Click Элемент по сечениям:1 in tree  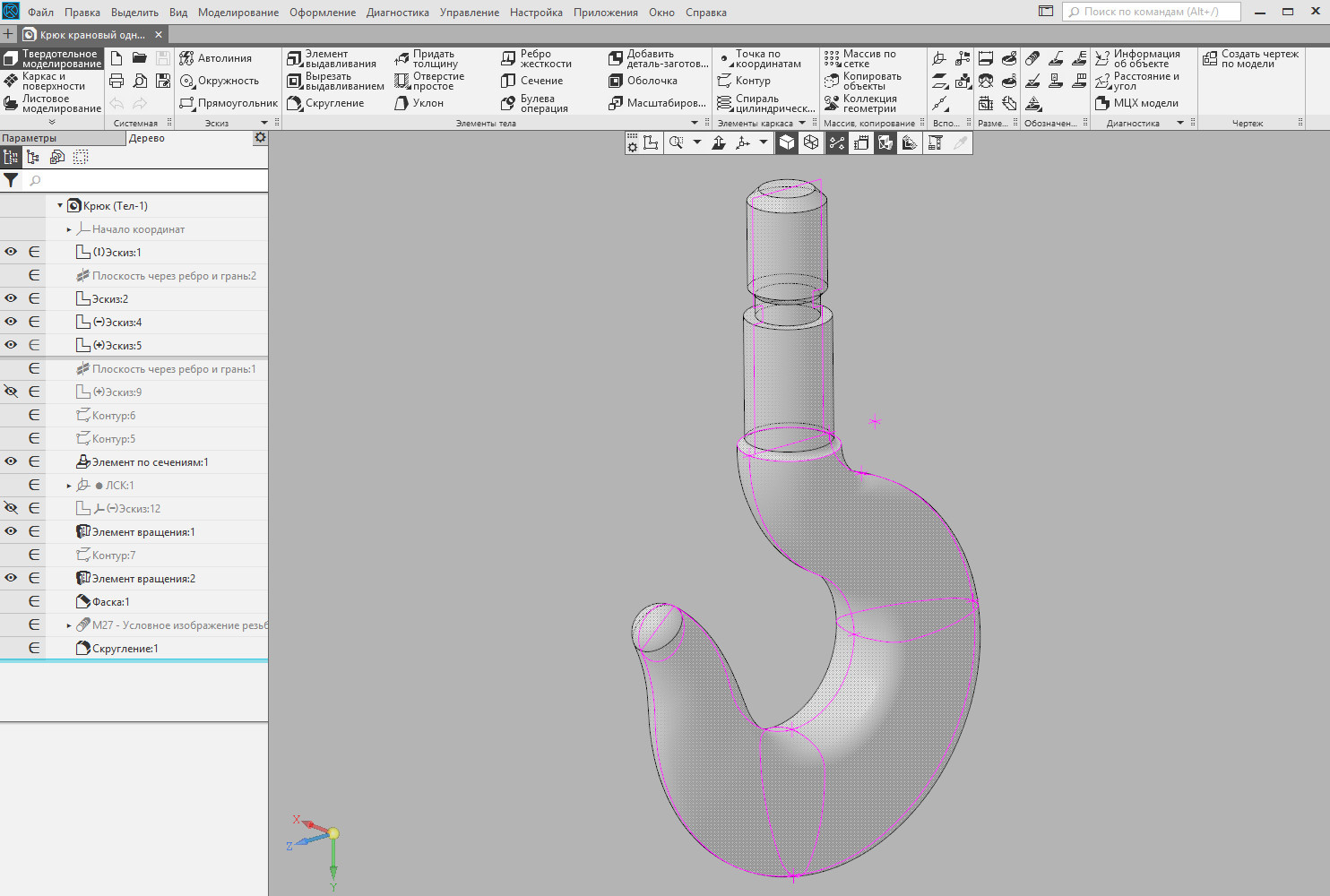click(150, 462)
